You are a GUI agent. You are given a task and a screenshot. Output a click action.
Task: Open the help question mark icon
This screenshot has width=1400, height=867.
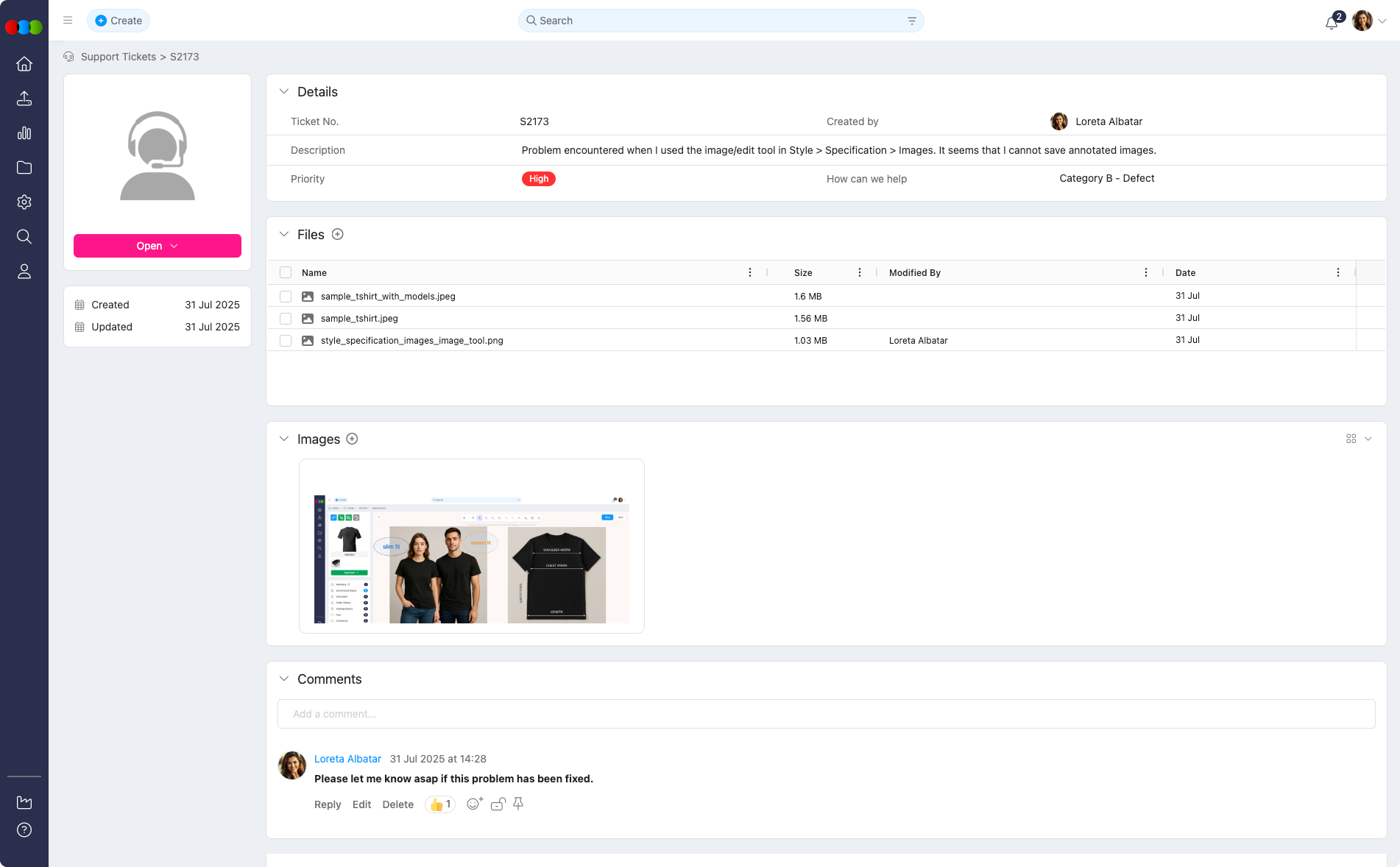click(x=24, y=830)
